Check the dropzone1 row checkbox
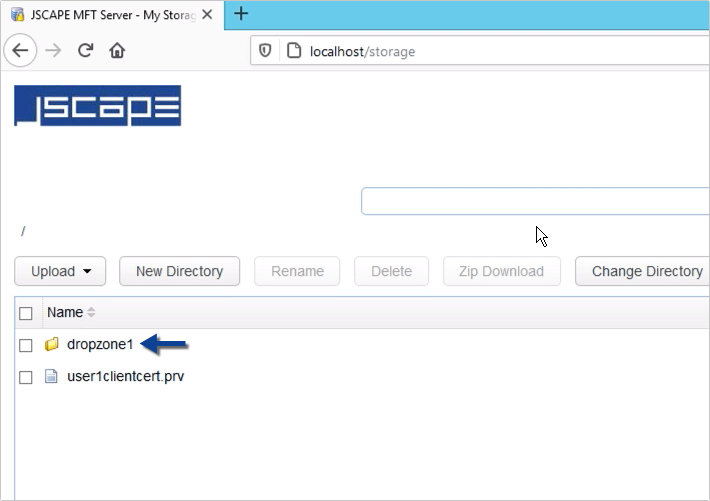Screen dimensions: 710x501 [x=26, y=345]
